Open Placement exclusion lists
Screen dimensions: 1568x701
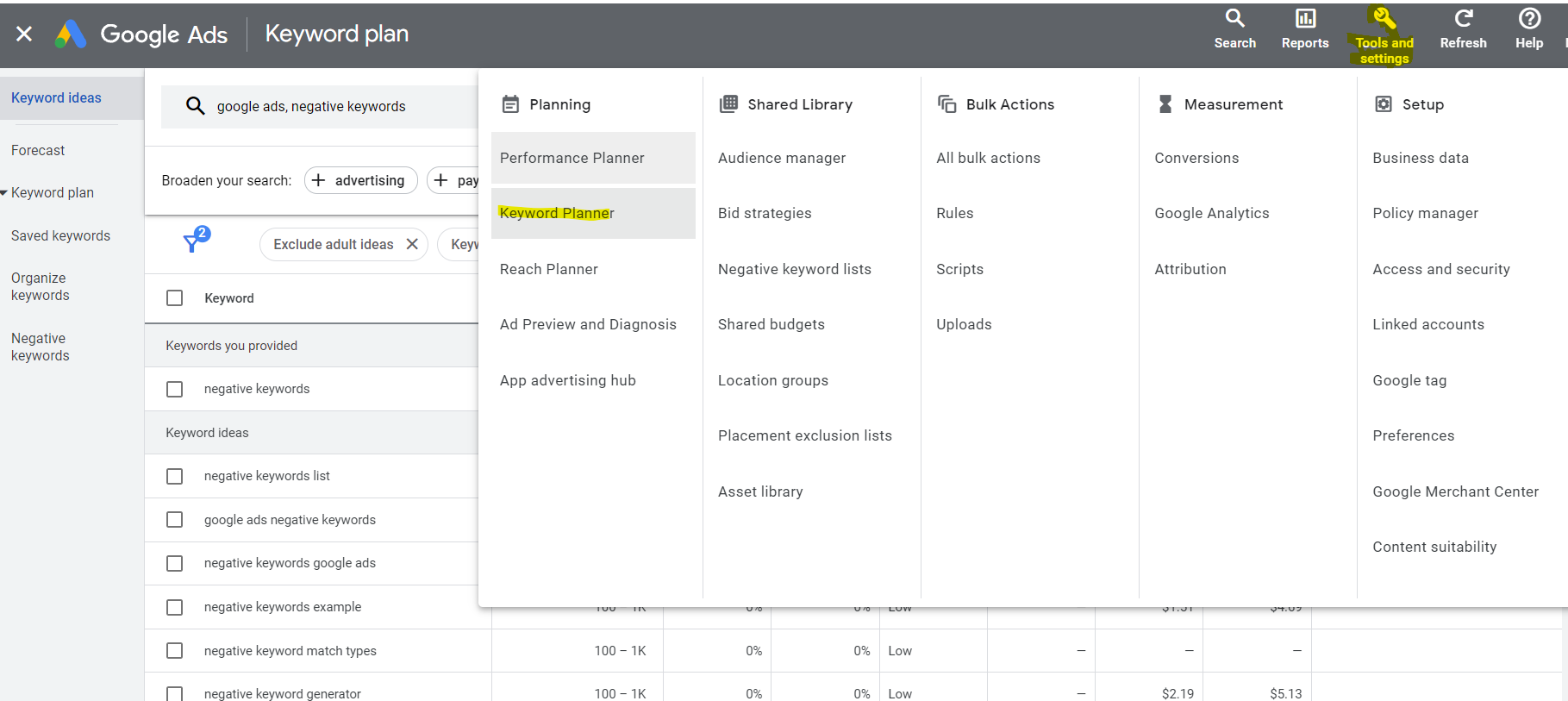point(805,435)
